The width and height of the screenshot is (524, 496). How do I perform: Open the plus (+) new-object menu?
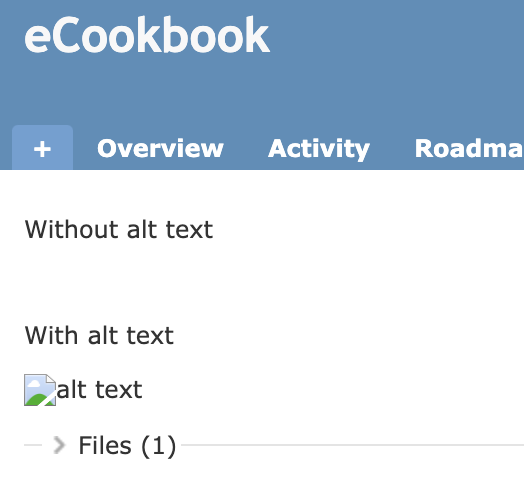pyautogui.click(x=42, y=148)
